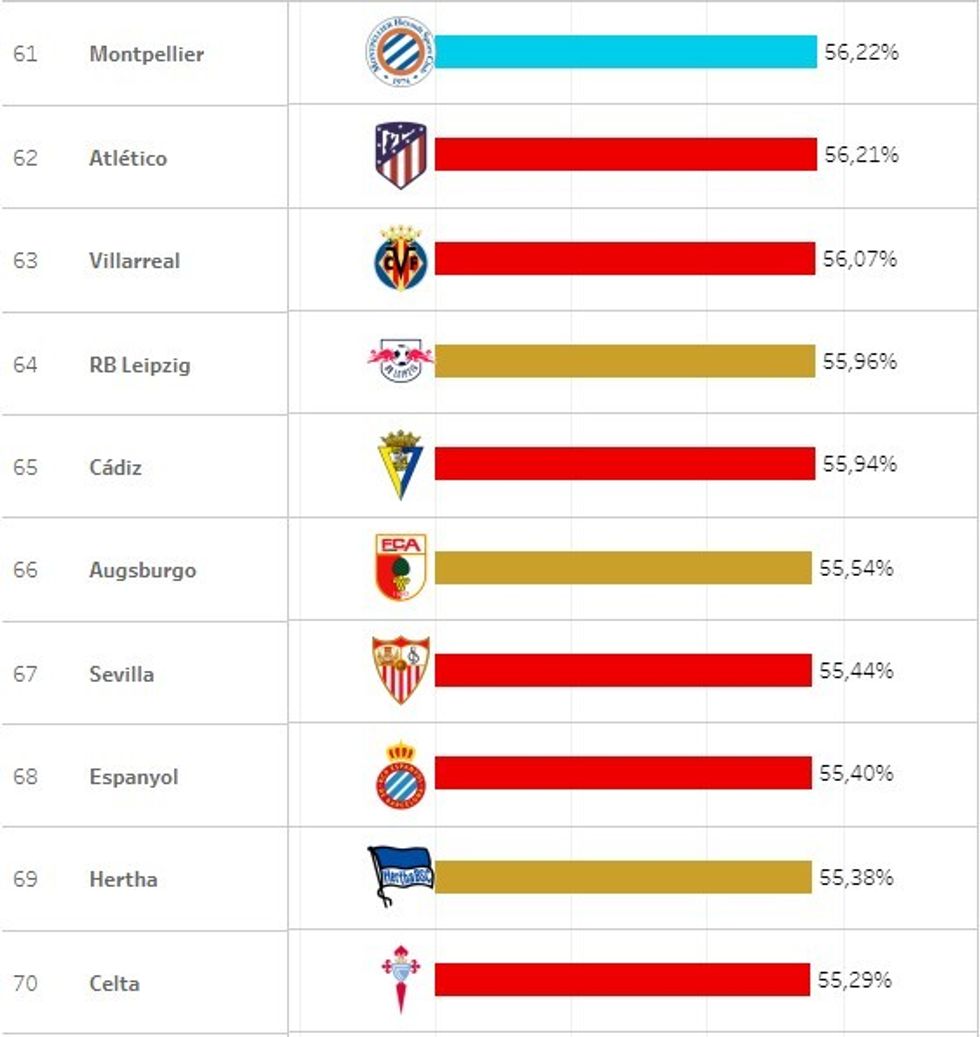This screenshot has height=1037, width=980.
Task: Click the RB Leipzig logo
Action: (x=400, y=361)
